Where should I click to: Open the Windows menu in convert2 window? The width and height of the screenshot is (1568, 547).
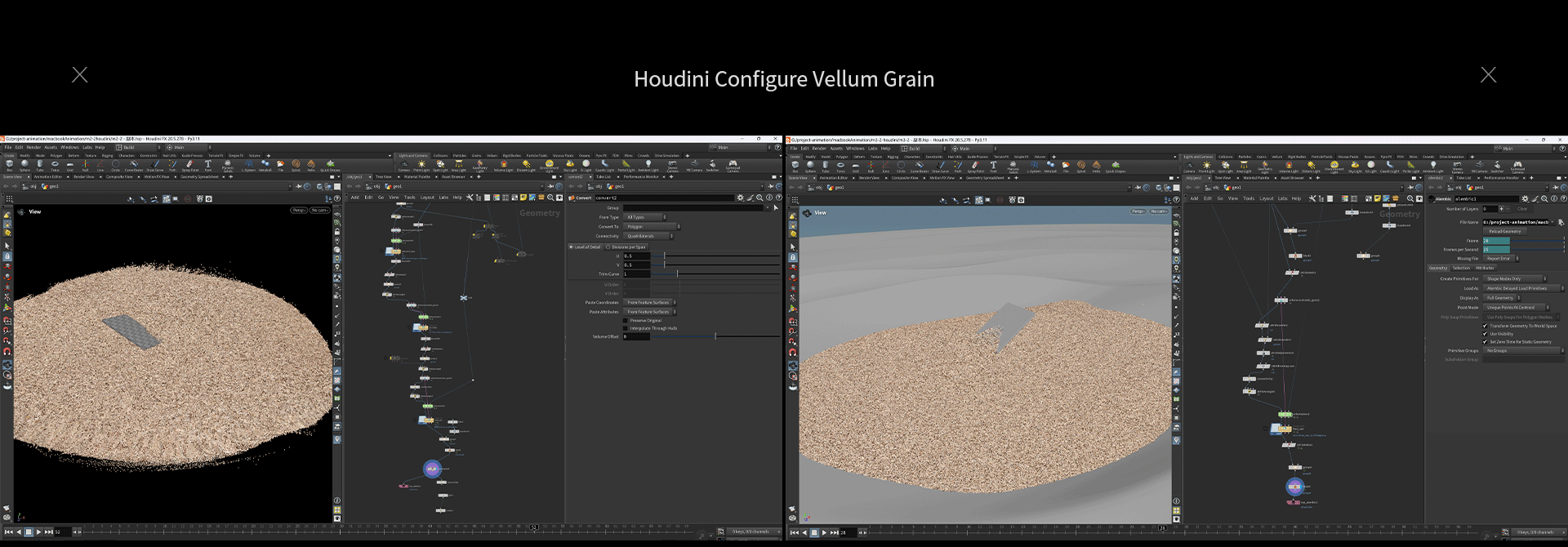point(69,148)
